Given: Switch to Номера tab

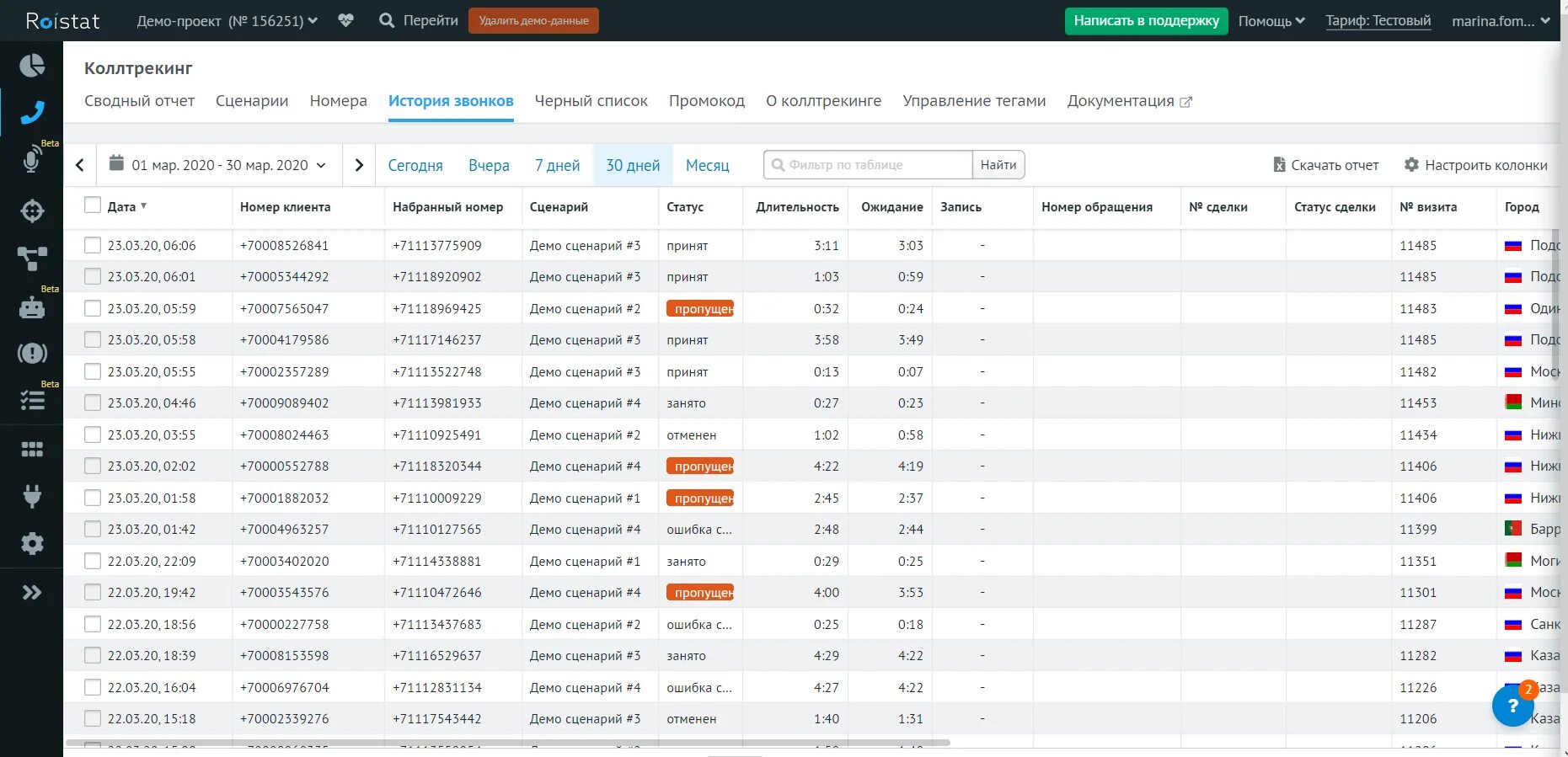Looking at the screenshot, I should point(338,101).
